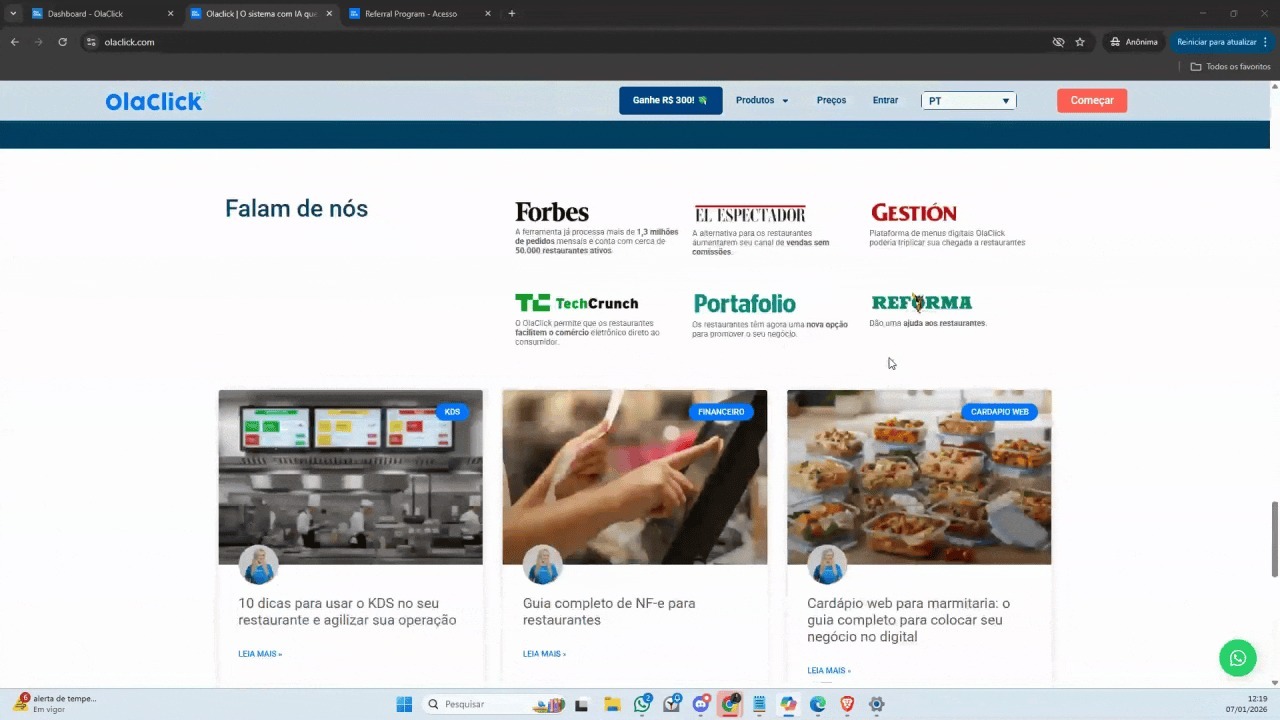Screen dimensions: 1280x720
Task: Reload the page with the refresh icon
Action: coord(62,42)
